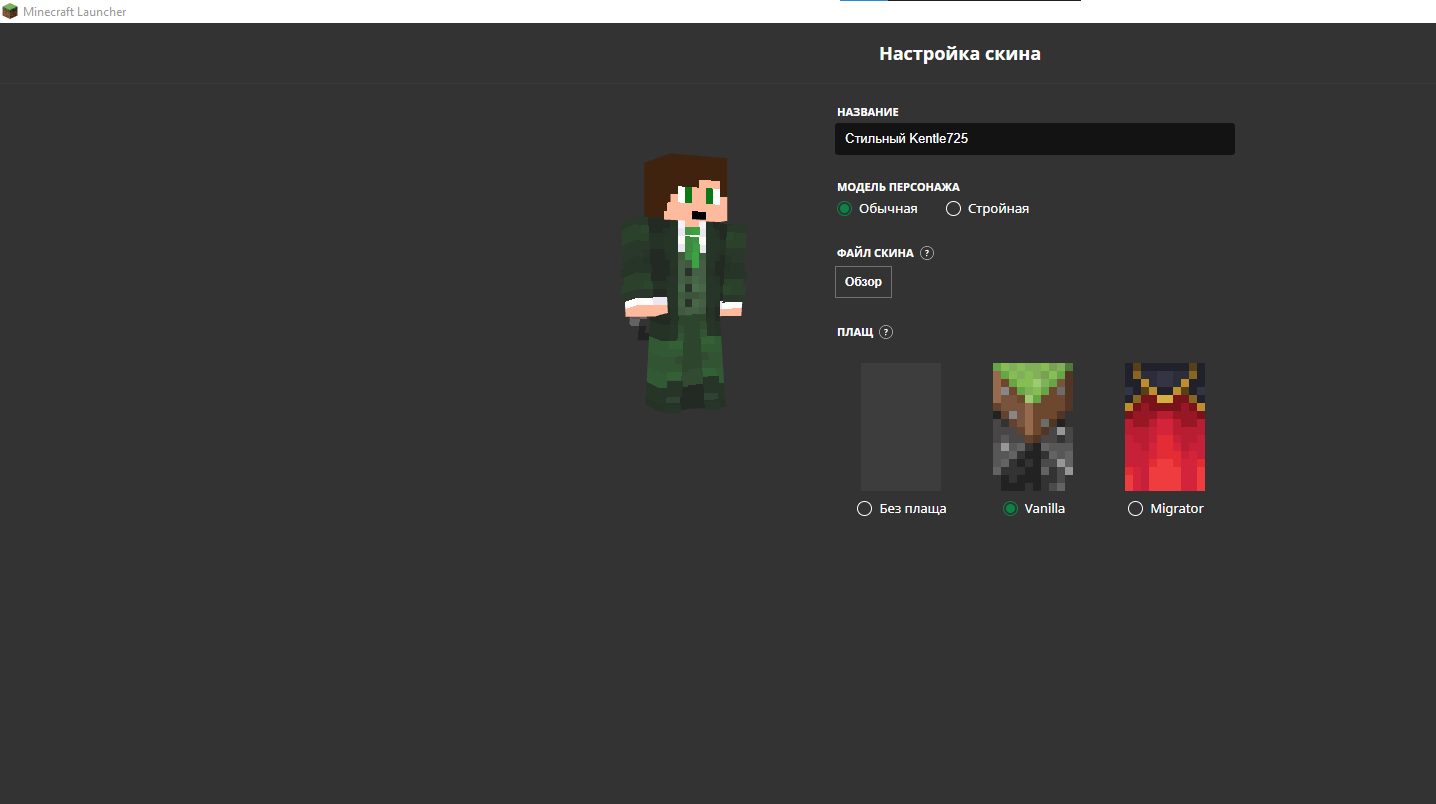Pick the red Migrator cape preview image
Image resolution: width=1436 pixels, height=804 pixels.
[x=1165, y=427]
